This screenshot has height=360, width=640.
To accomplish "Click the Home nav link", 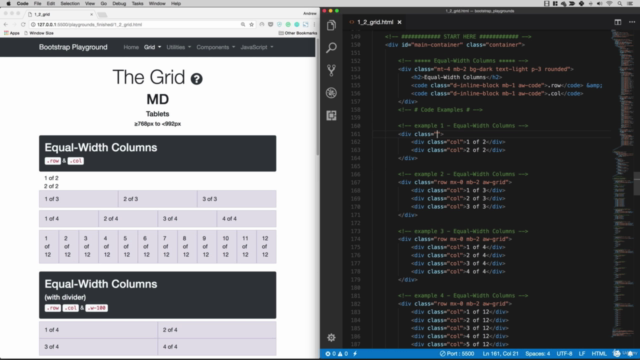I will coord(131,47).
